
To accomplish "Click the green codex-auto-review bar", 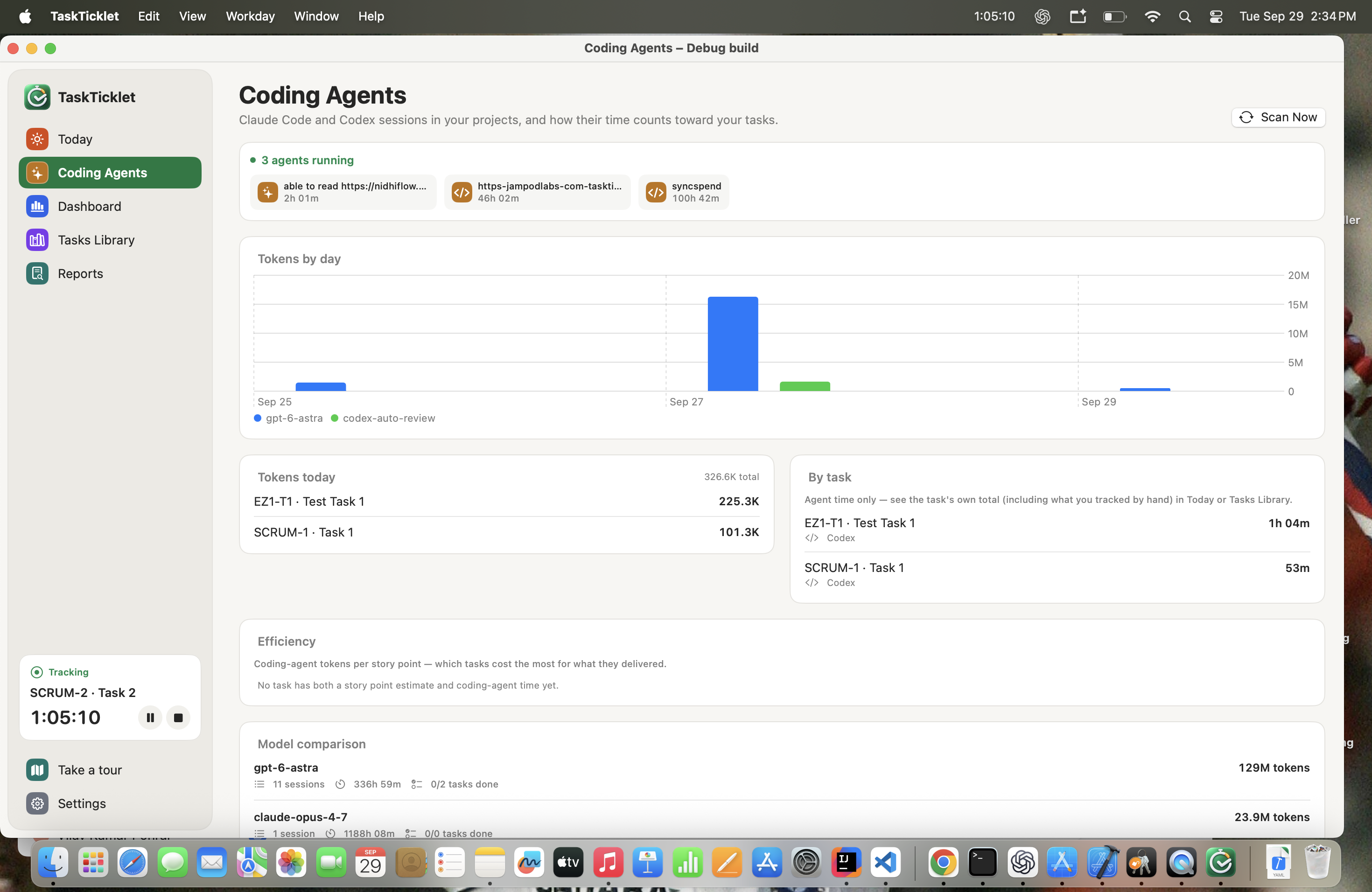I will (x=805, y=386).
